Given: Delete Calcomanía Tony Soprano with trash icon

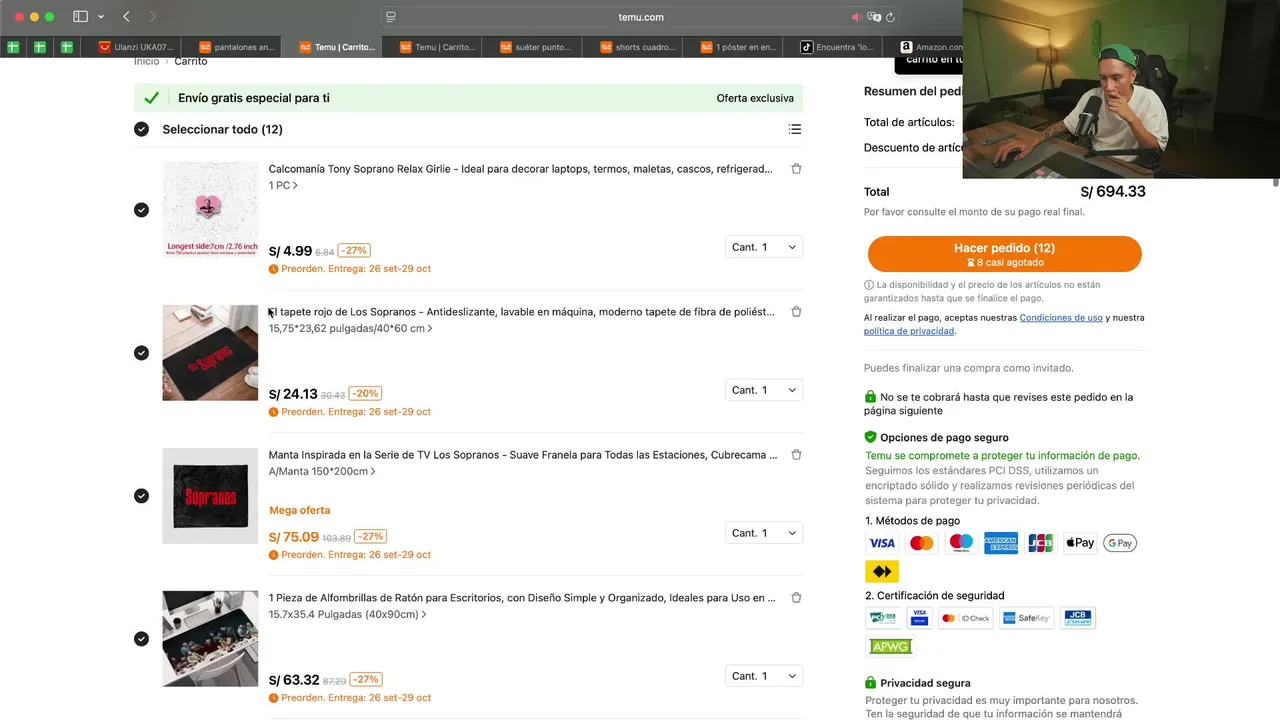Looking at the screenshot, I should pyautogui.click(x=796, y=169).
